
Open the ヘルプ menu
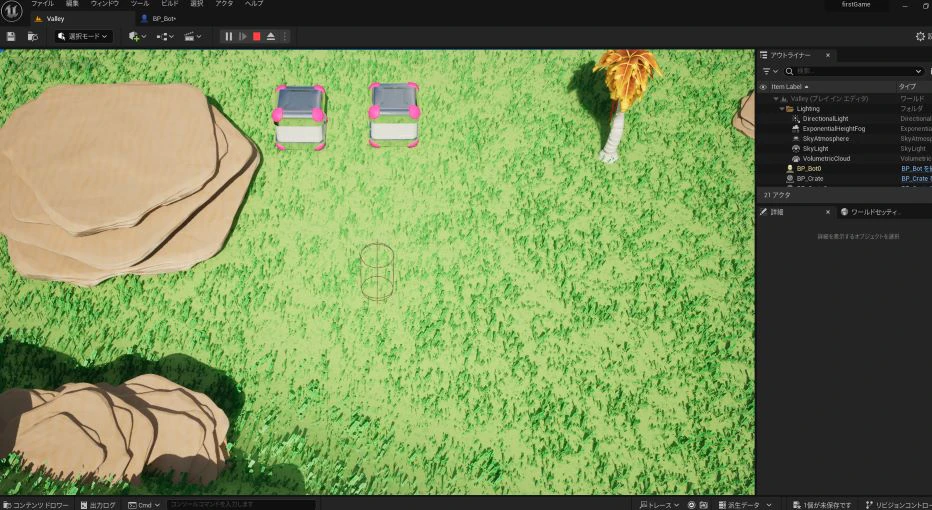pyautogui.click(x=254, y=4)
